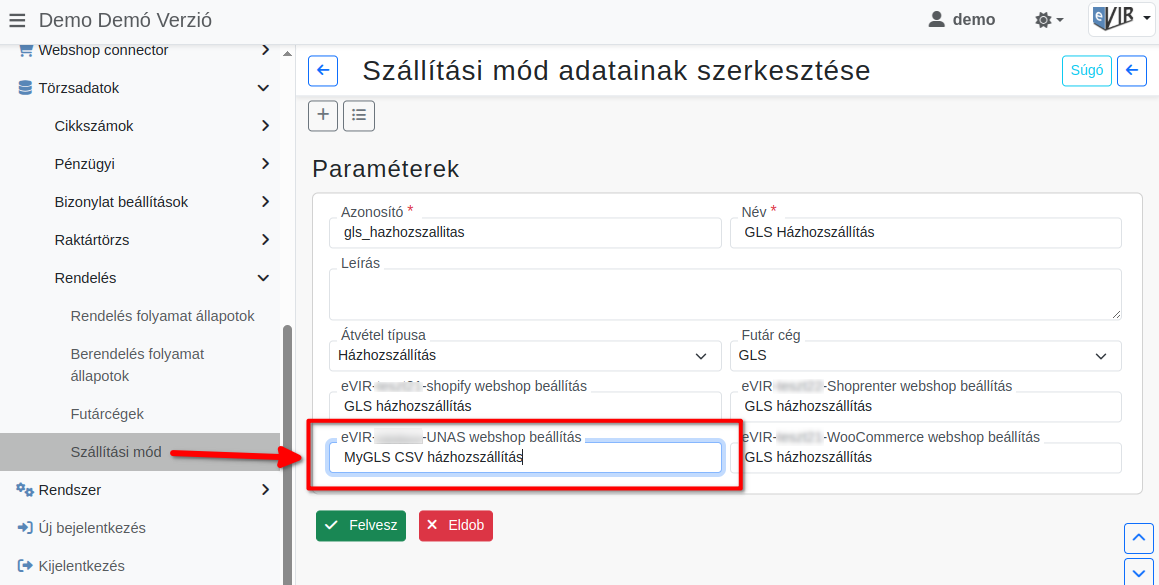Viewport: 1159px width, 585px height.
Task: Expand the Pénzügyi submenu chevron
Action: click(x=265, y=164)
